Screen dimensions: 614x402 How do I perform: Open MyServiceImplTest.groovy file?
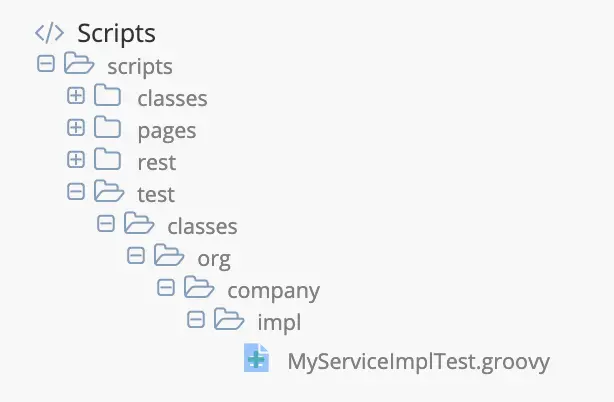419,361
